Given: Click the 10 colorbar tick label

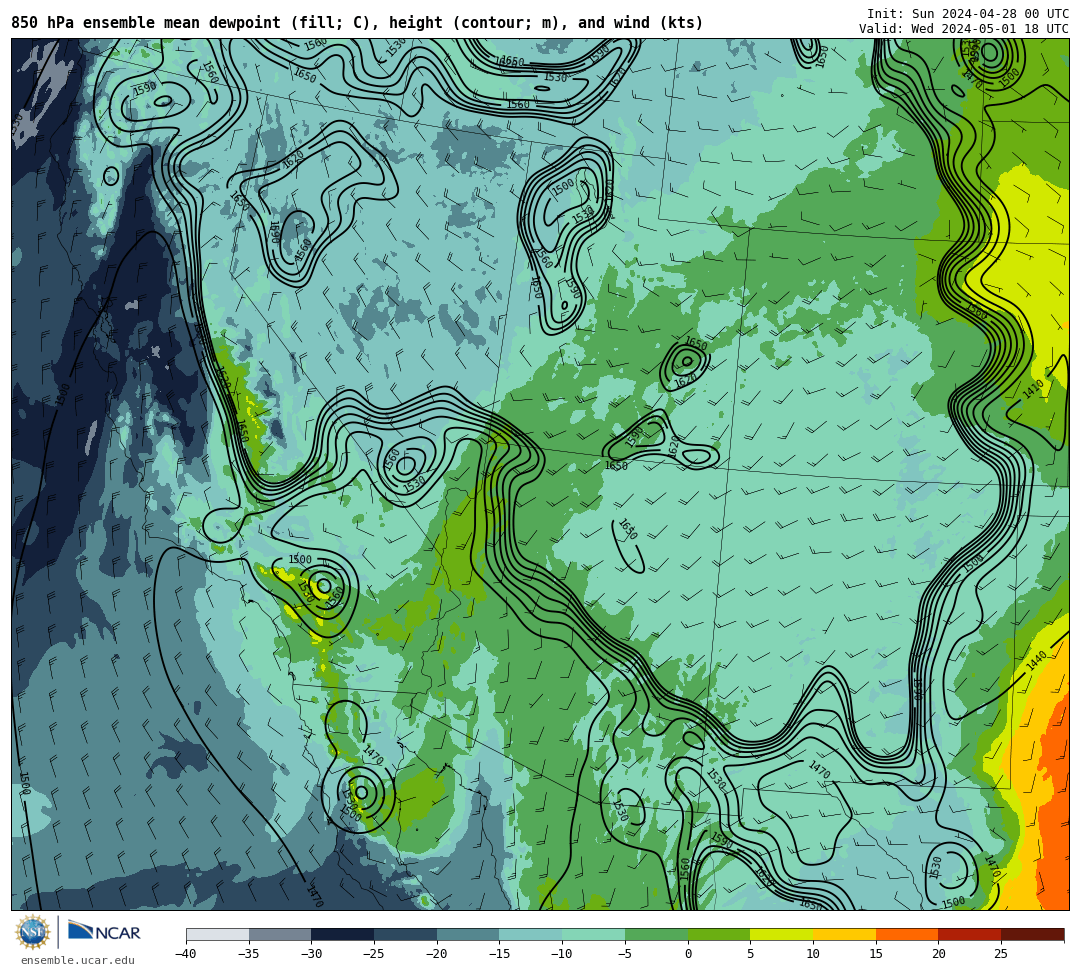Looking at the screenshot, I should pyautogui.click(x=813, y=954).
